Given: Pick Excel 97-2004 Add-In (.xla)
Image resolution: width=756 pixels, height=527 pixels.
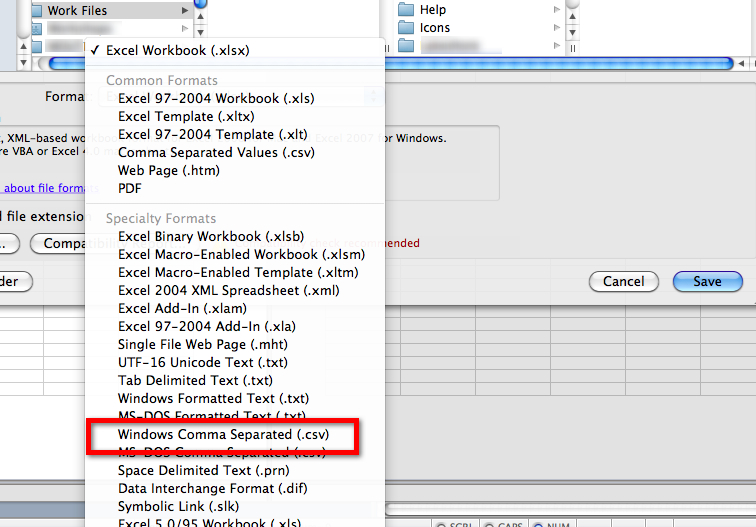Looking at the screenshot, I should [206, 326].
